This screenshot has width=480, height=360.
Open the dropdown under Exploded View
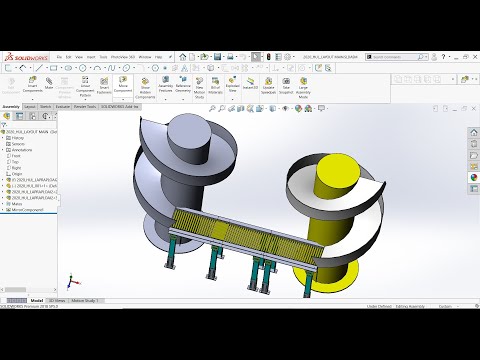(x=232, y=99)
